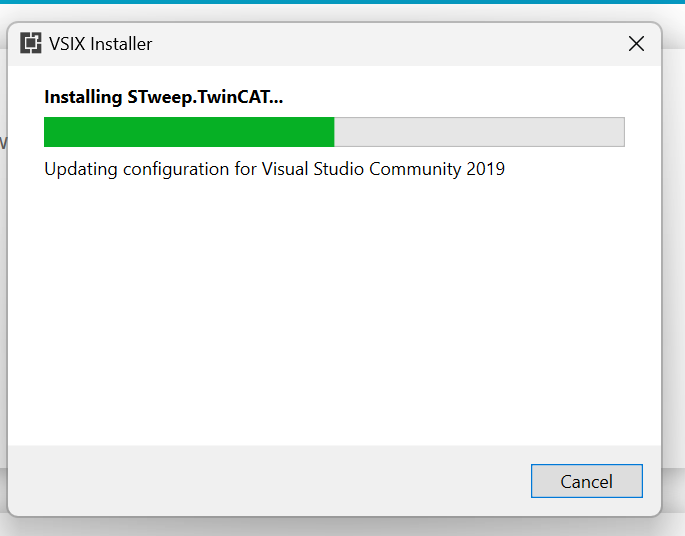Click the far right end of the progress track
This screenshot has width=685, height=536.
point(620,132)
